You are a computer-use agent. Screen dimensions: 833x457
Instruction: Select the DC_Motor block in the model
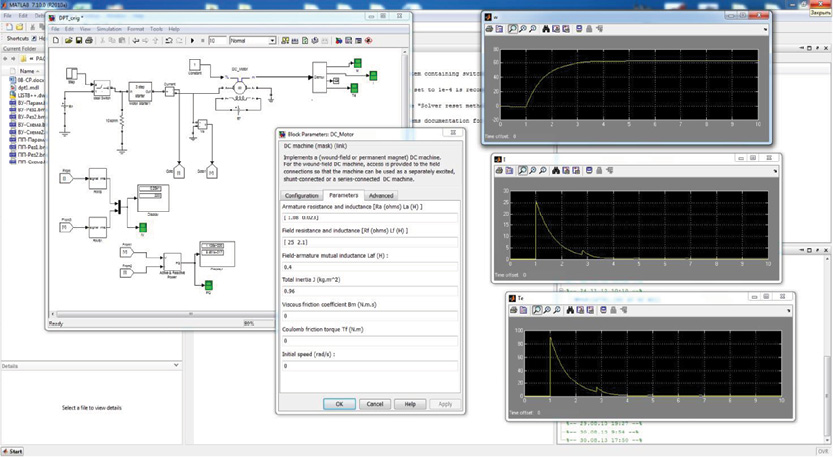point(240,88)
